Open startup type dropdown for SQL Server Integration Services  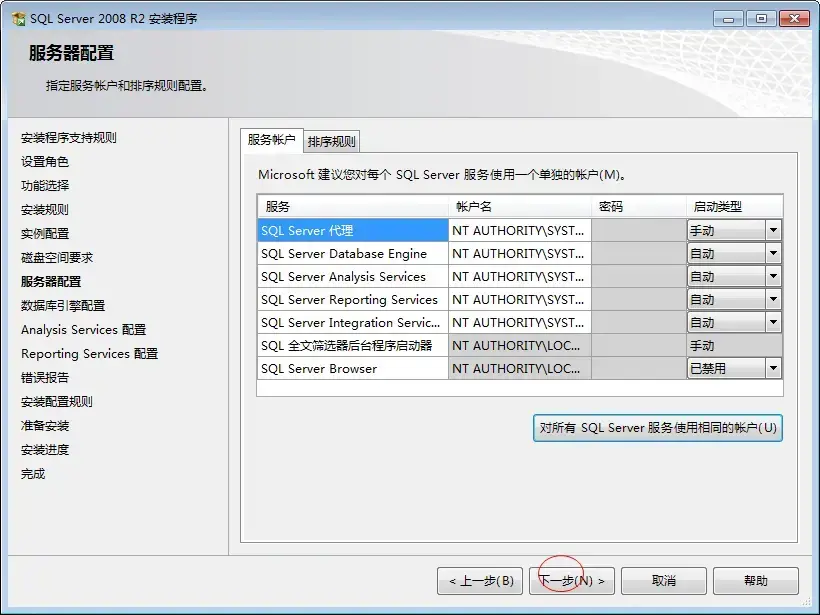(773, 322)
